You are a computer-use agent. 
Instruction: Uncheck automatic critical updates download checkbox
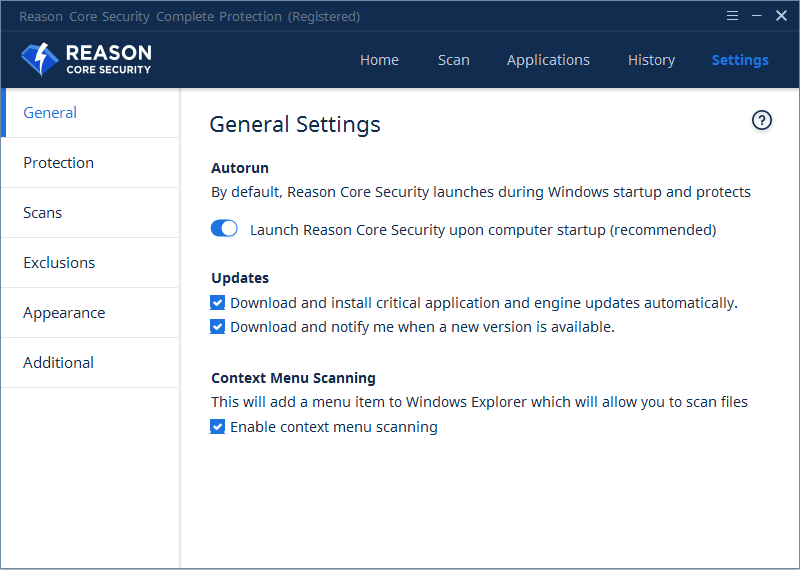point(218,302)
